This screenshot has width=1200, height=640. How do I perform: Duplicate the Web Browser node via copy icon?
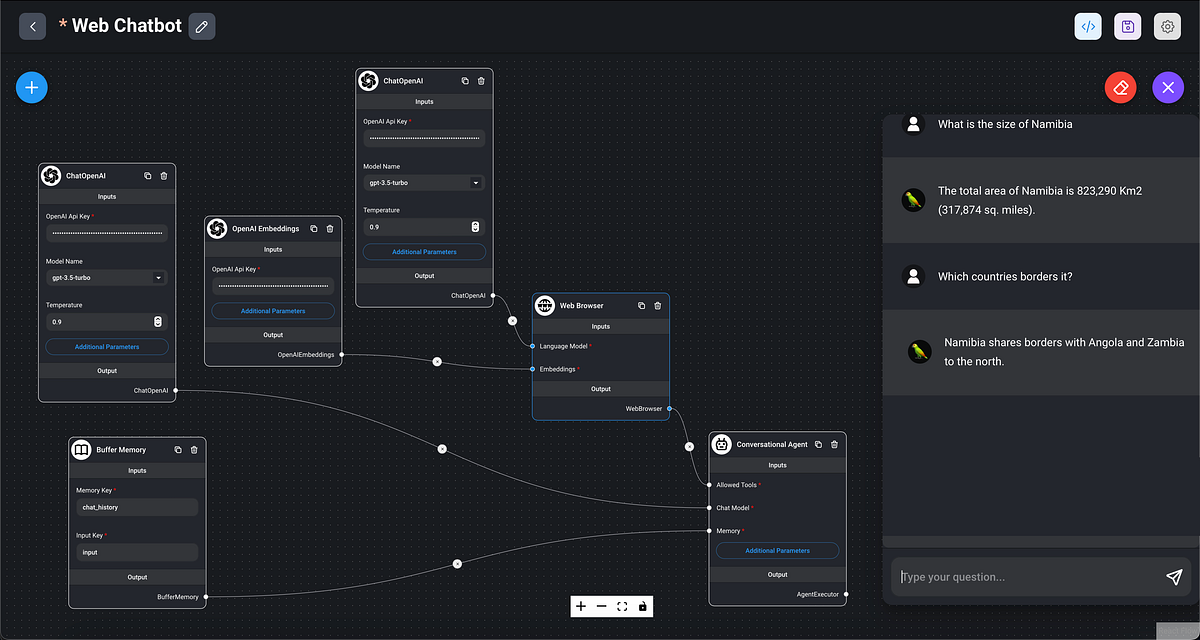[641, 305]
